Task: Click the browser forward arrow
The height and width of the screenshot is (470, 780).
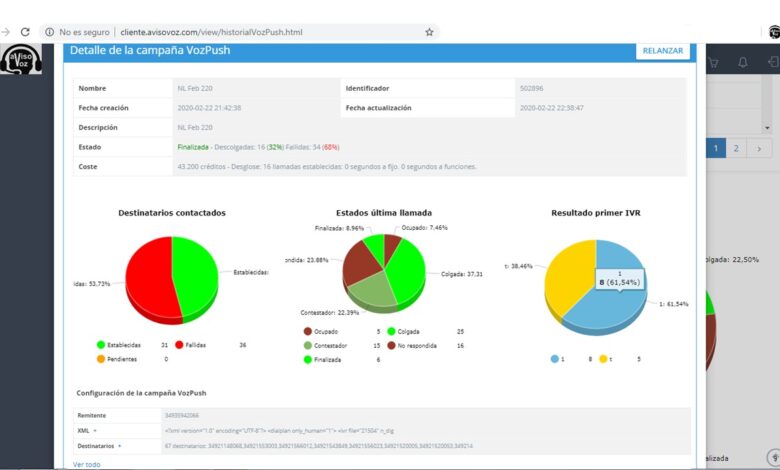Action: pyautogui.click(x=5, y=32)
